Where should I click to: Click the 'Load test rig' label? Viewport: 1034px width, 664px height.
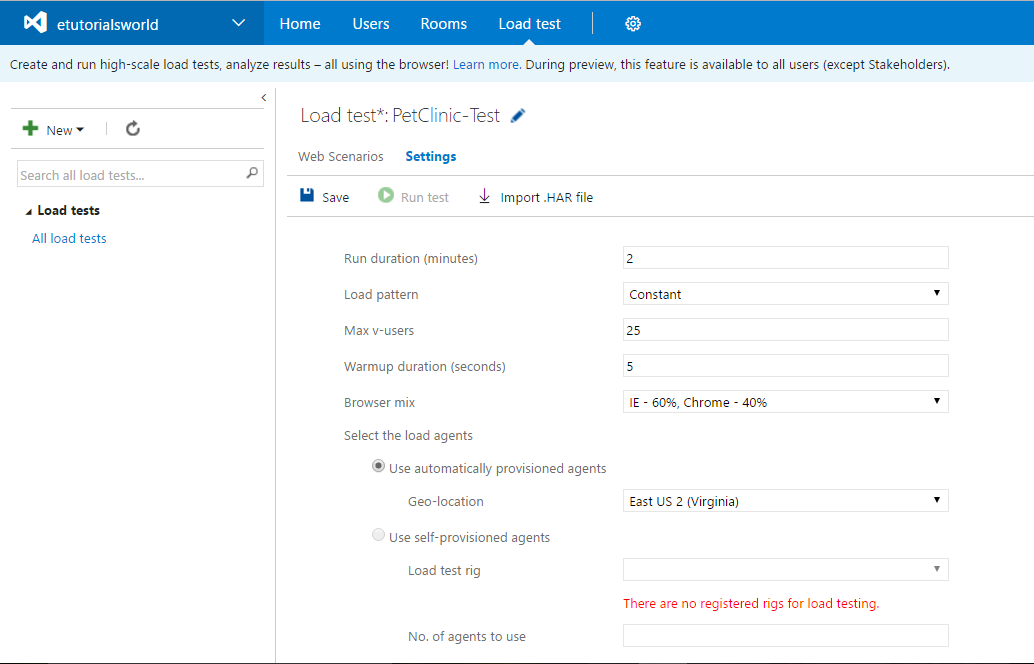(x=444, y=570)
